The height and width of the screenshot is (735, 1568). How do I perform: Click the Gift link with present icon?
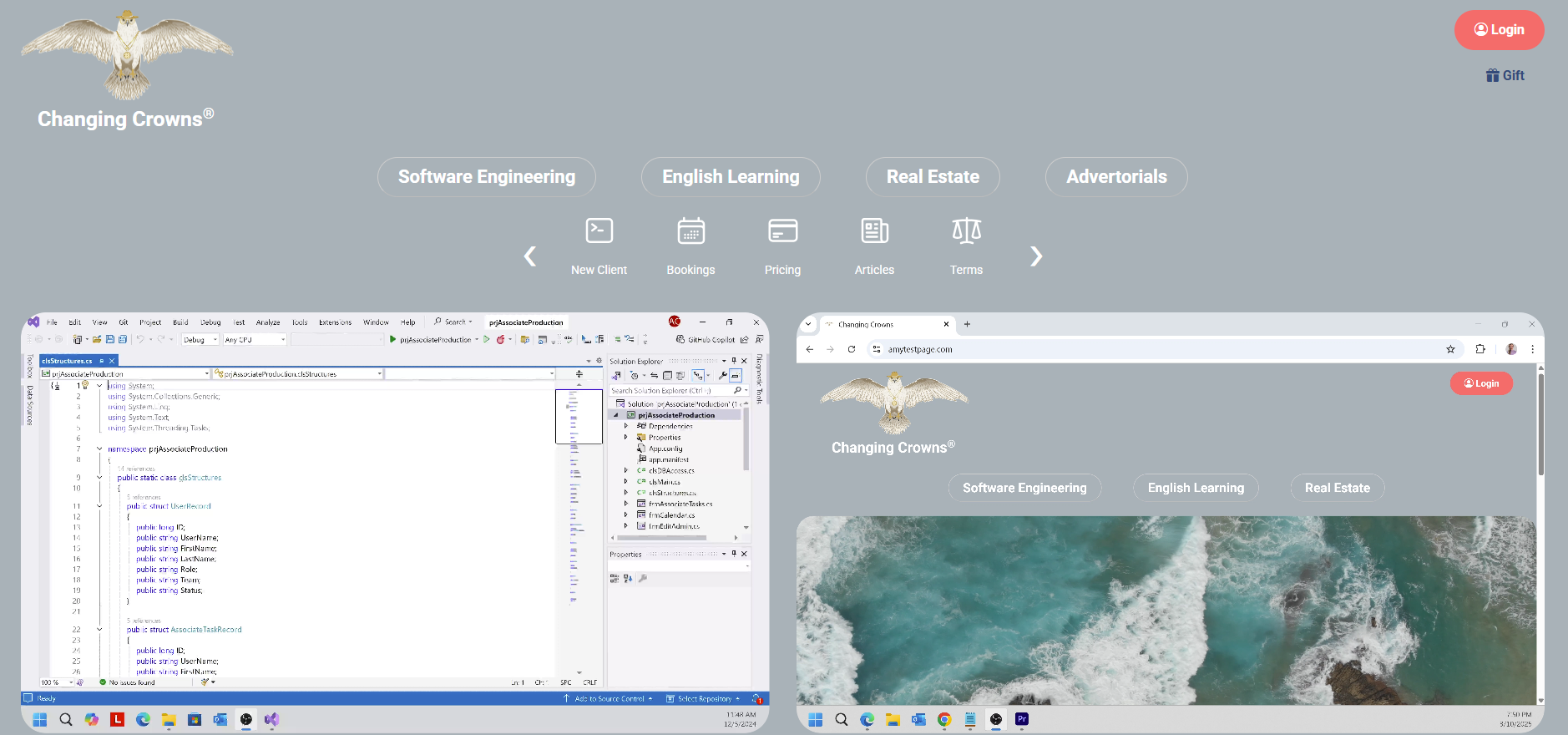click(x=1505, y=75)
